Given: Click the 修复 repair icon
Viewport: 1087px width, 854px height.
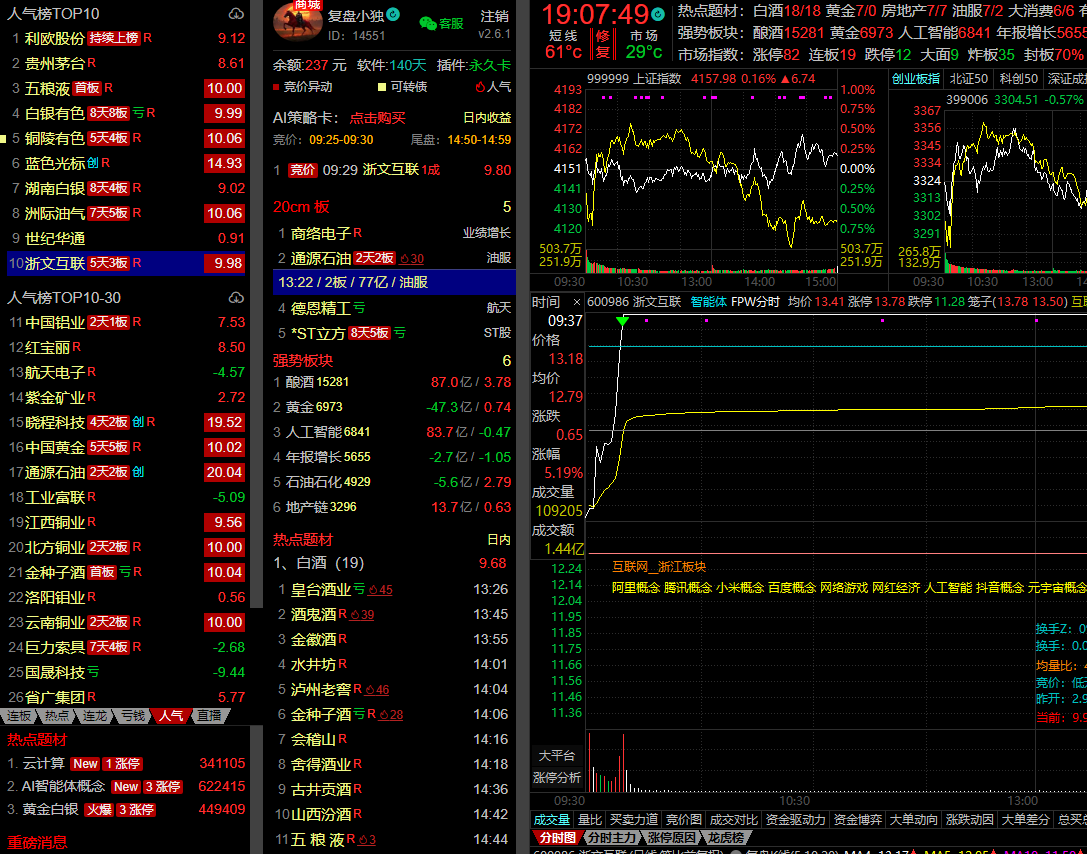Looking at the screenshot, I should pos(602,43).
